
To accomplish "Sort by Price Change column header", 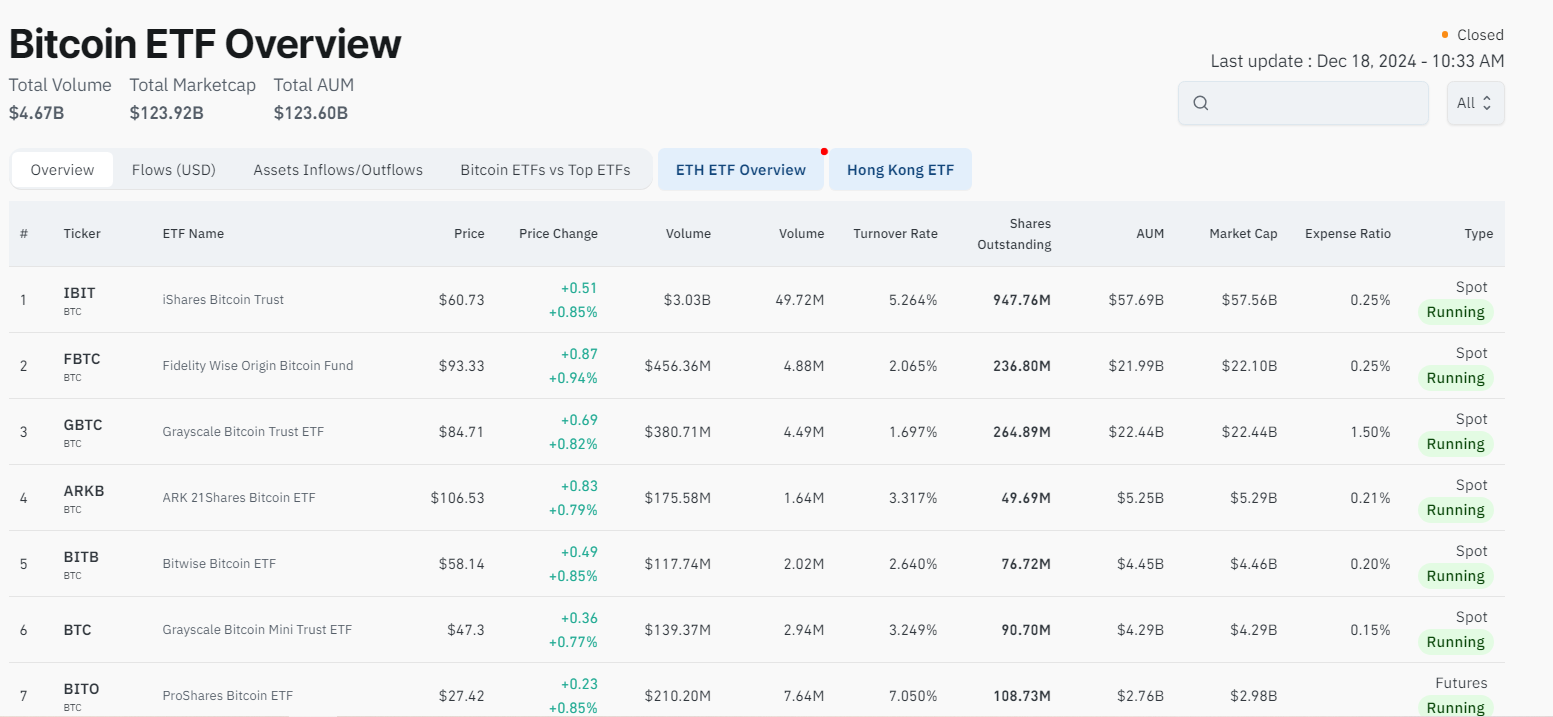I will coord(558,234).
